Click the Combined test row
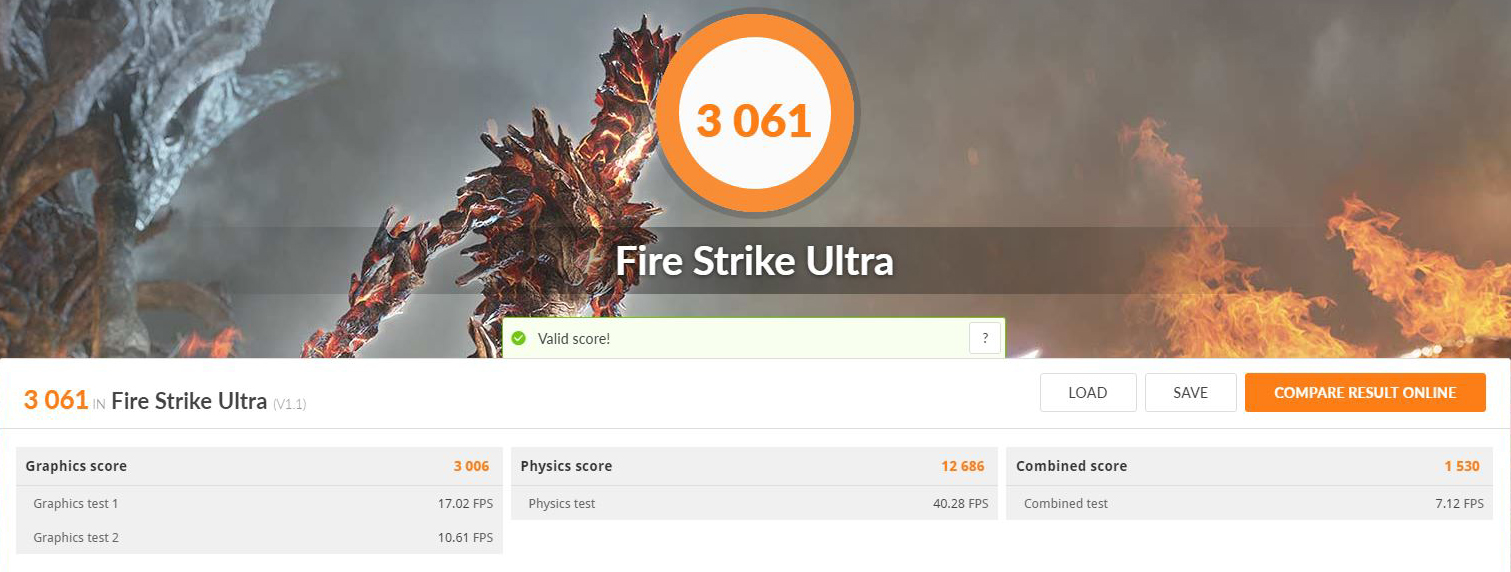 point(1249,503)
